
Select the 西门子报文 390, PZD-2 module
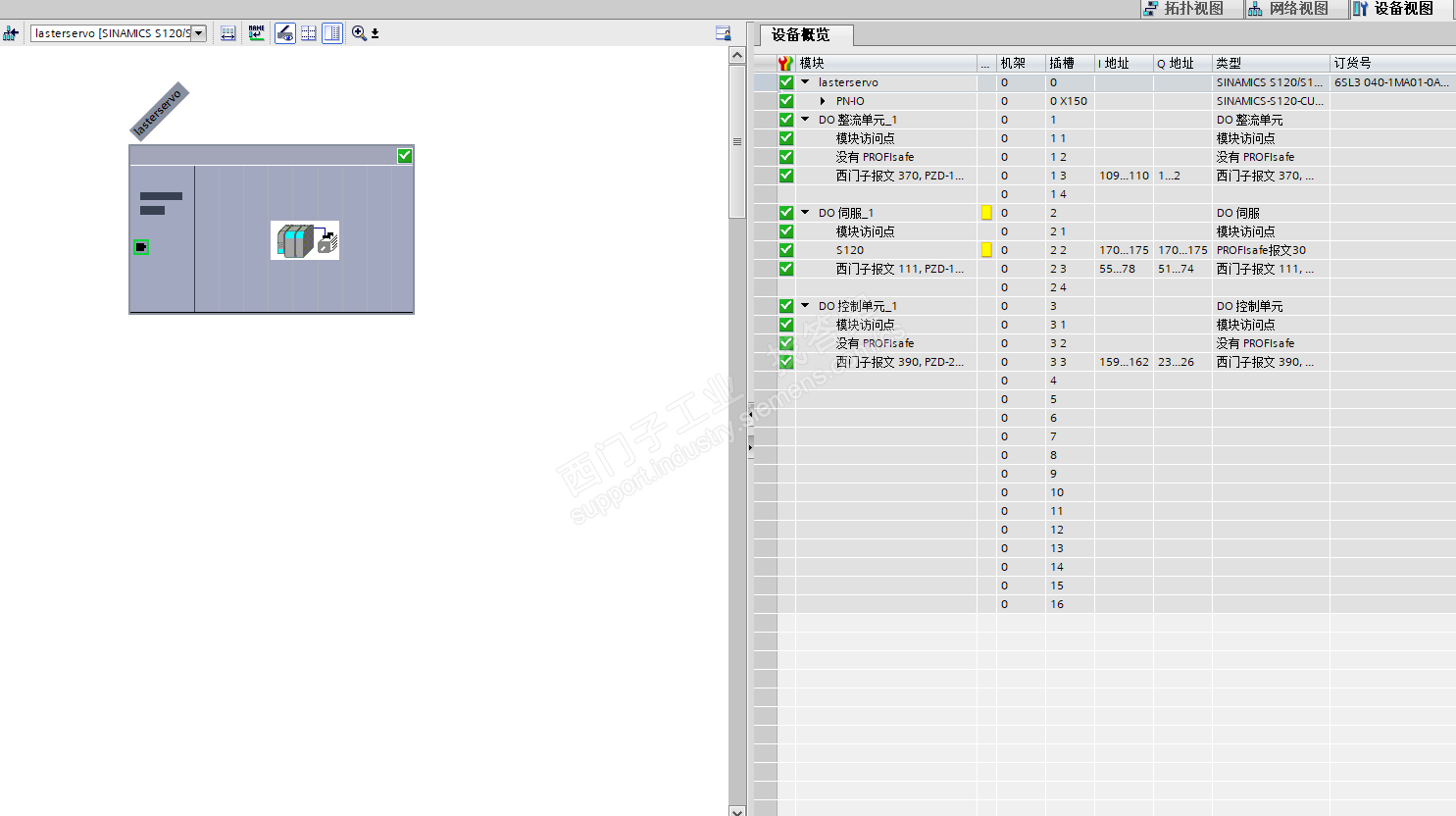pyautogui.click(x=900, y=362)
